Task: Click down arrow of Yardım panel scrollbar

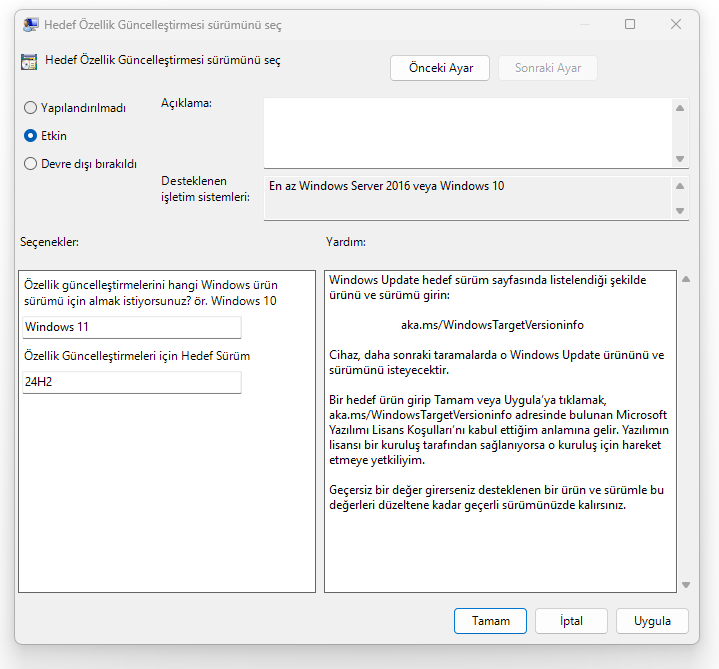Action: pyautogui.click(x=686, y=585)
